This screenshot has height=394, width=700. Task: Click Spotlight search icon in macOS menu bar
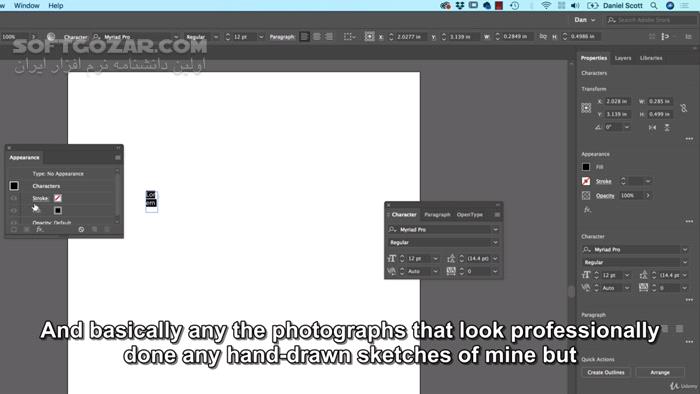point(654,6)
